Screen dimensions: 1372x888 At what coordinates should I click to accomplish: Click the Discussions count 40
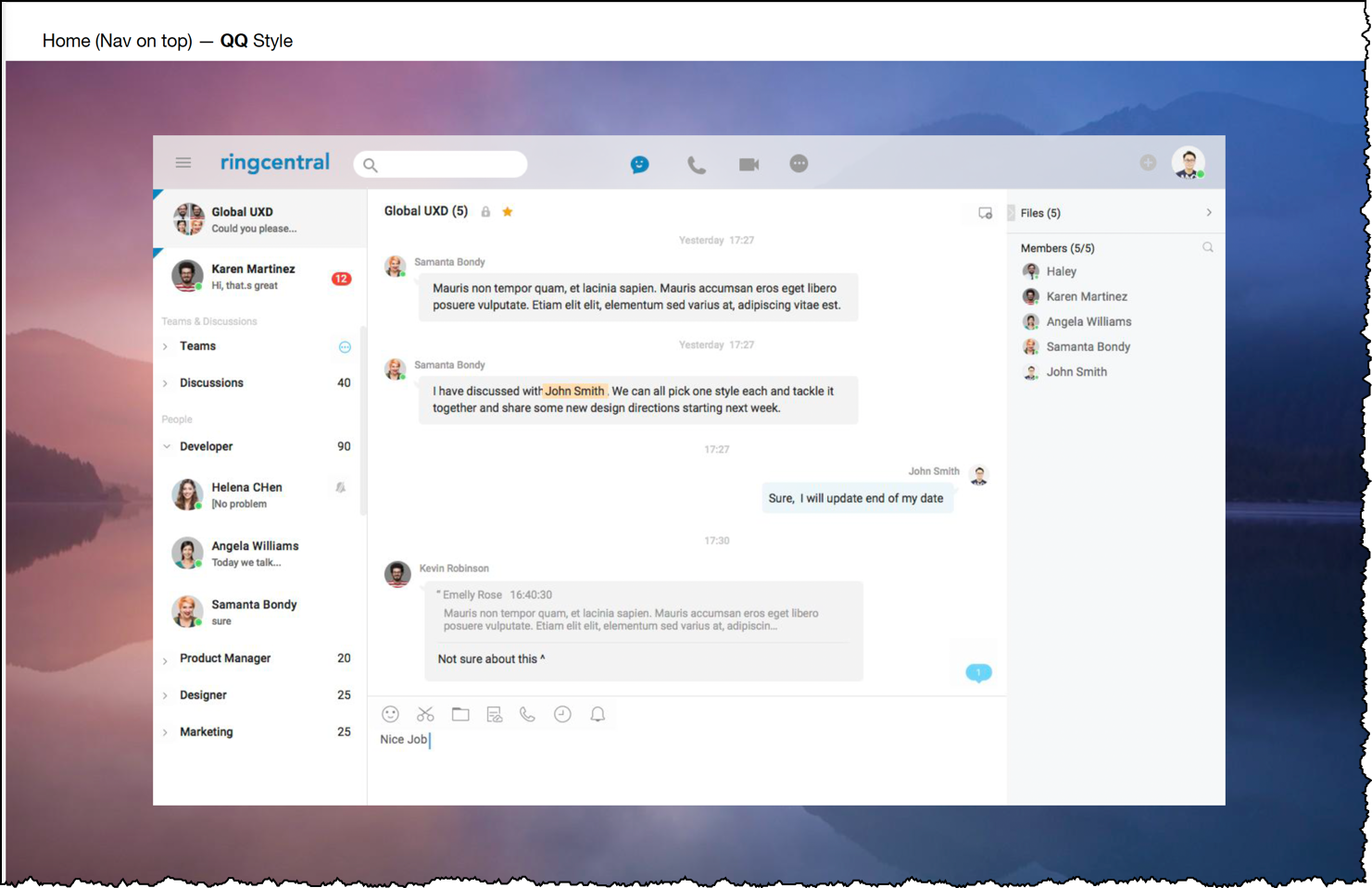tap(344, 383)
